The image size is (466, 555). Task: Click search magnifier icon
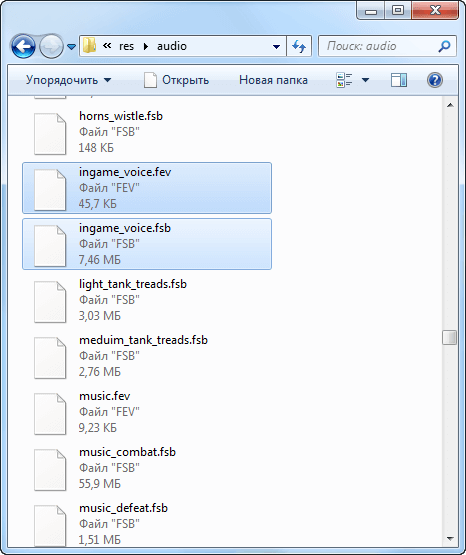point(444,46)
